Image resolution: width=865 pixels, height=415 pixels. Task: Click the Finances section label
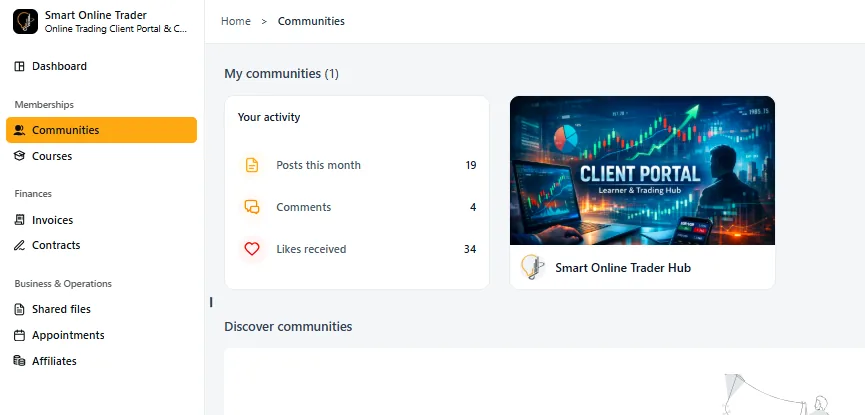click(33, 194)
